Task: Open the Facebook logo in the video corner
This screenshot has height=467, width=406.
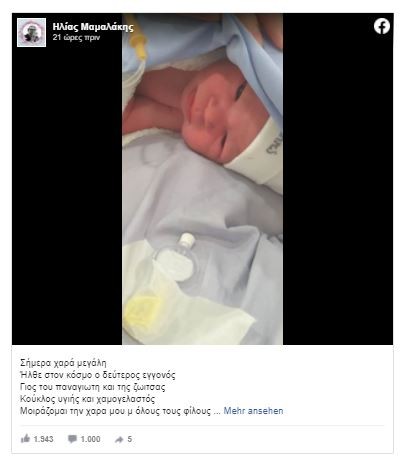Action: click(x=382, y=26)
